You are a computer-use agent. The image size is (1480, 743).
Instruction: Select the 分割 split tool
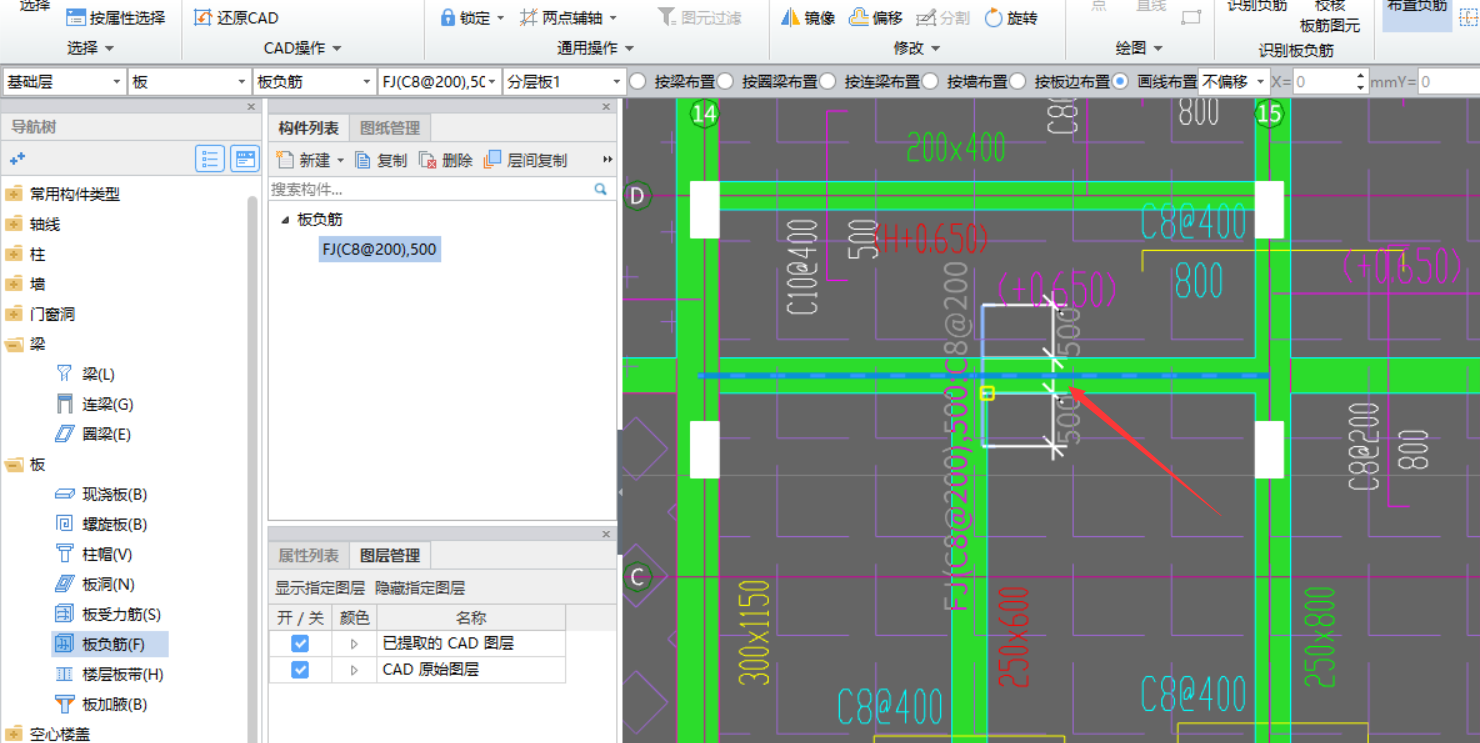tap(942, 18)
